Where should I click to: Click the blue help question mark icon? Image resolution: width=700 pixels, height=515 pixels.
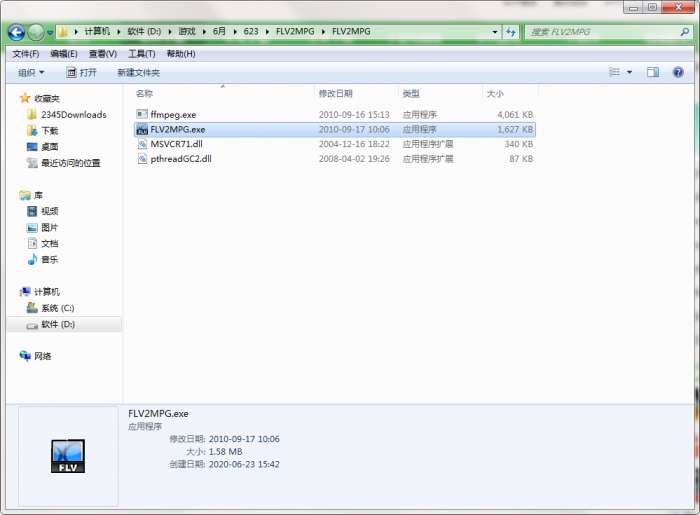[x=678, y=72]
